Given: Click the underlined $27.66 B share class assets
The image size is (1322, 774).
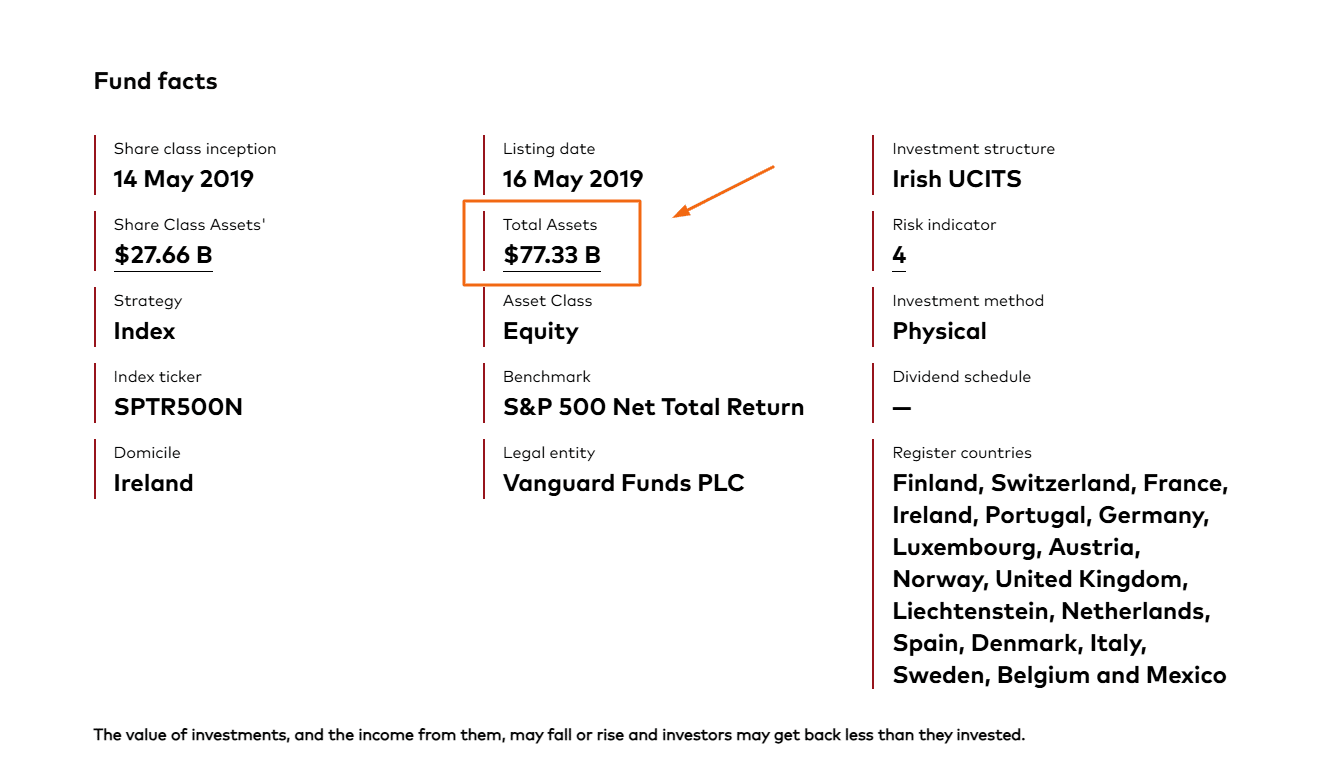Looking at the screenshot, I should click(163, 255).
